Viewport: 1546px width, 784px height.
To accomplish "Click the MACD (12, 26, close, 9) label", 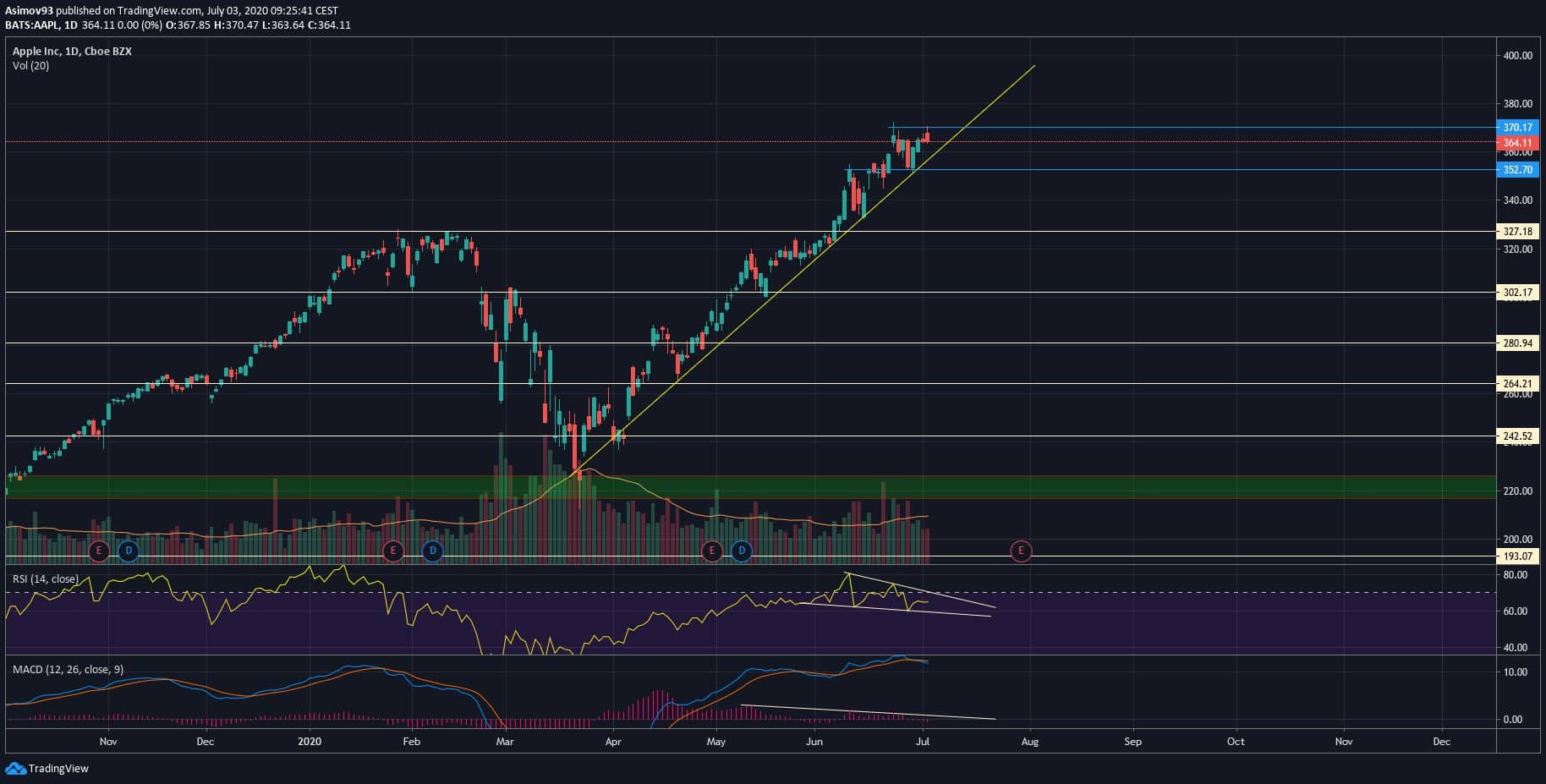I will point(68,670).
